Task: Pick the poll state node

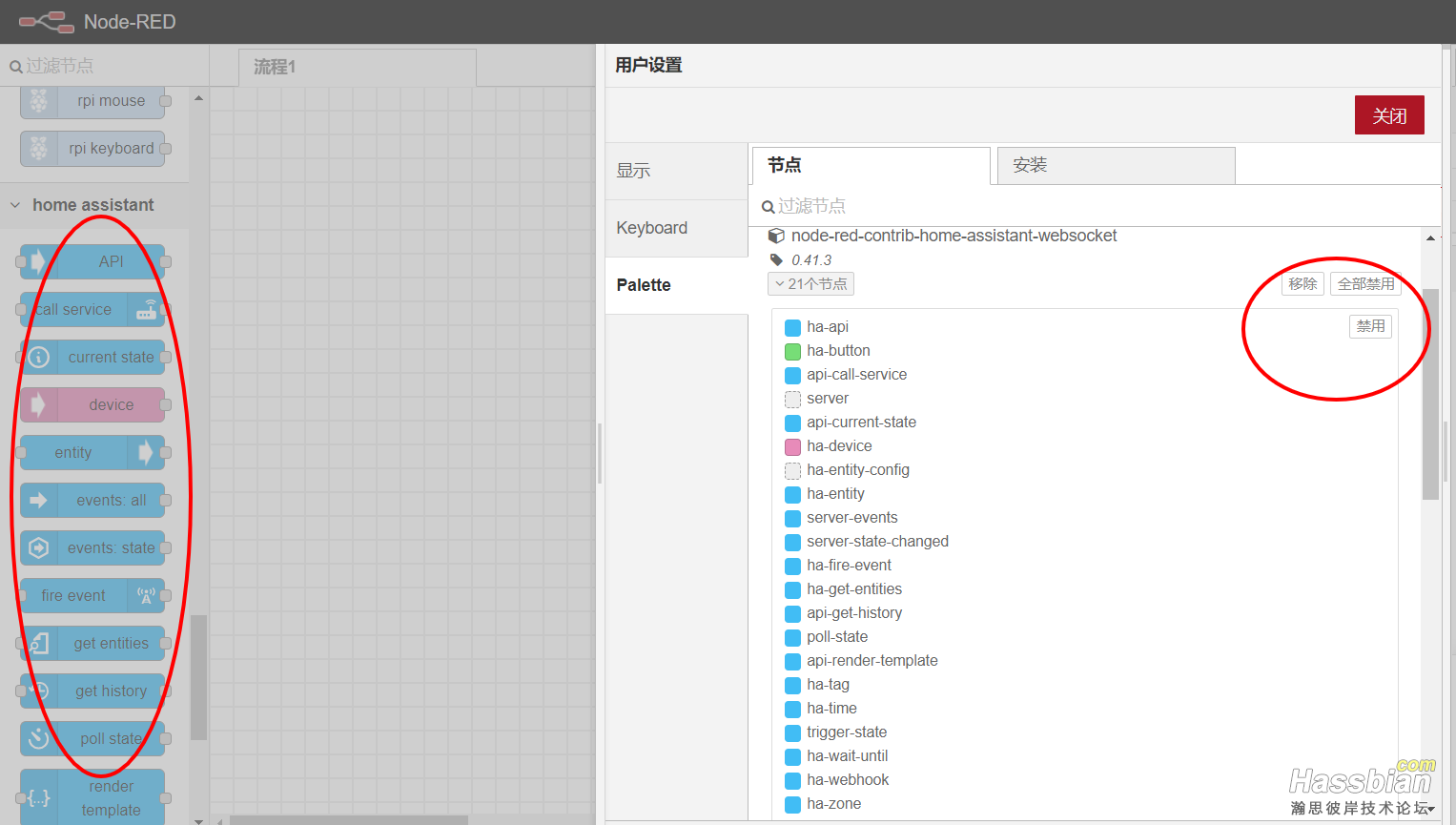Action: (x=92, y=738)
